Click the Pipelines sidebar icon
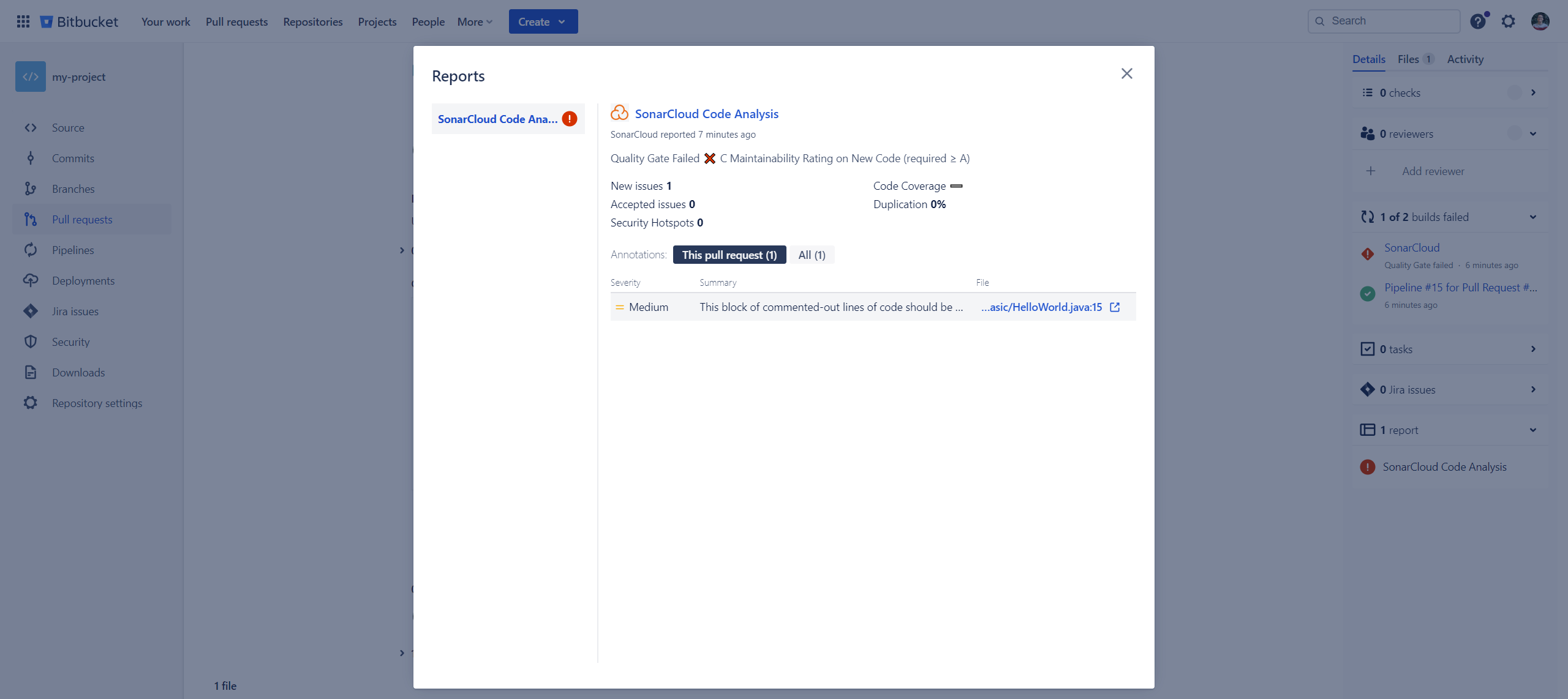Viewport: 1568px width, 699px height. click(x=31, y=250)
